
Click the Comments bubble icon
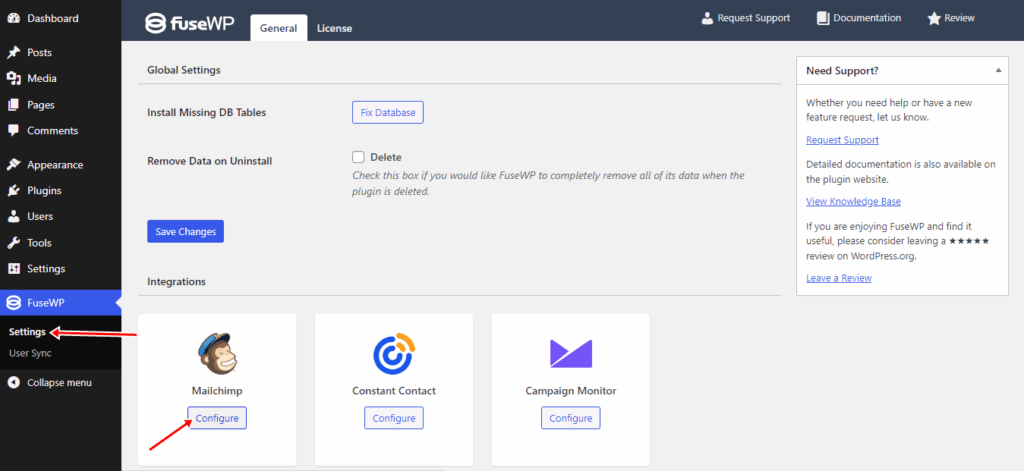pyautogui.click(x=13, y=131)
